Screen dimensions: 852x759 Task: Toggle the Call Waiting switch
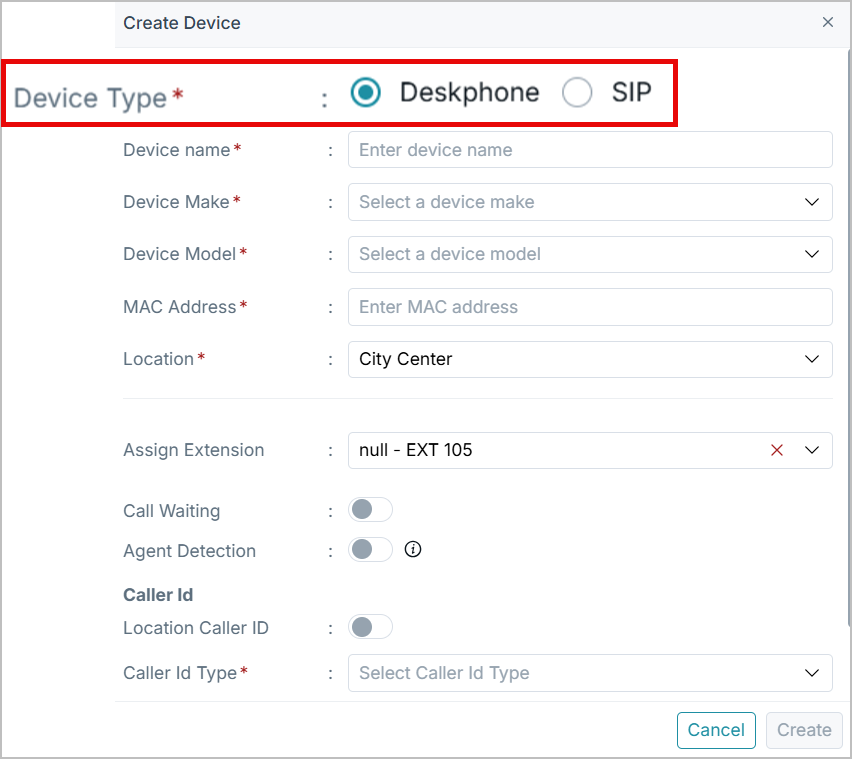point(371,510)
